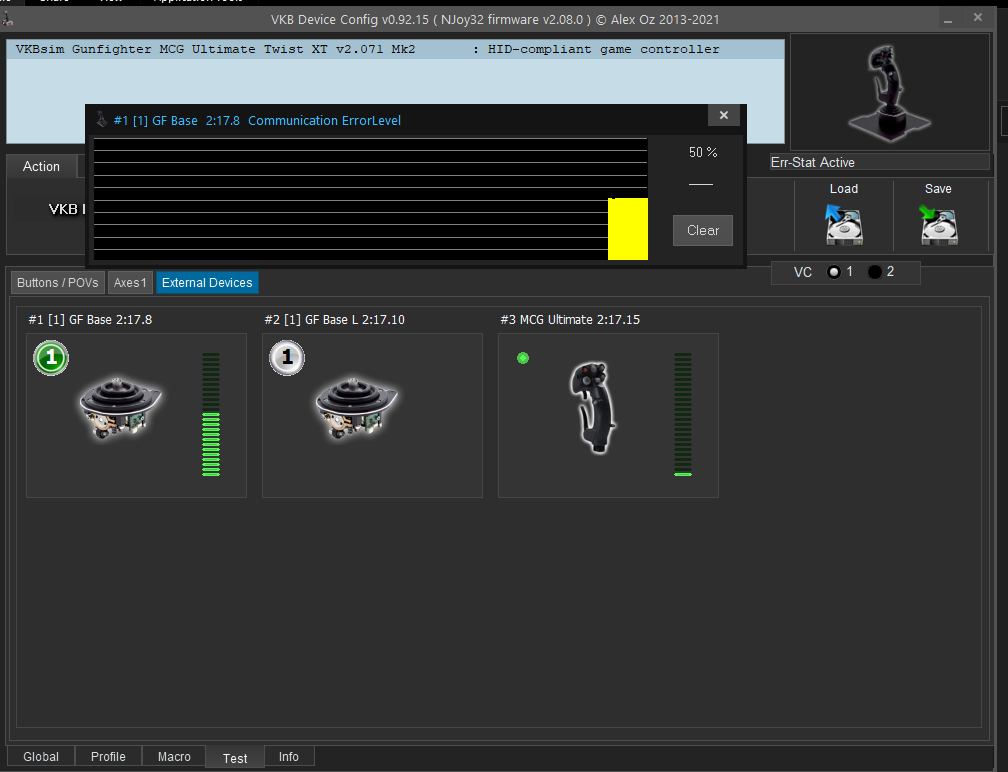
Task: Select the VKBsim Gunfighter MCG device row
Action: (x=395, y=49)
